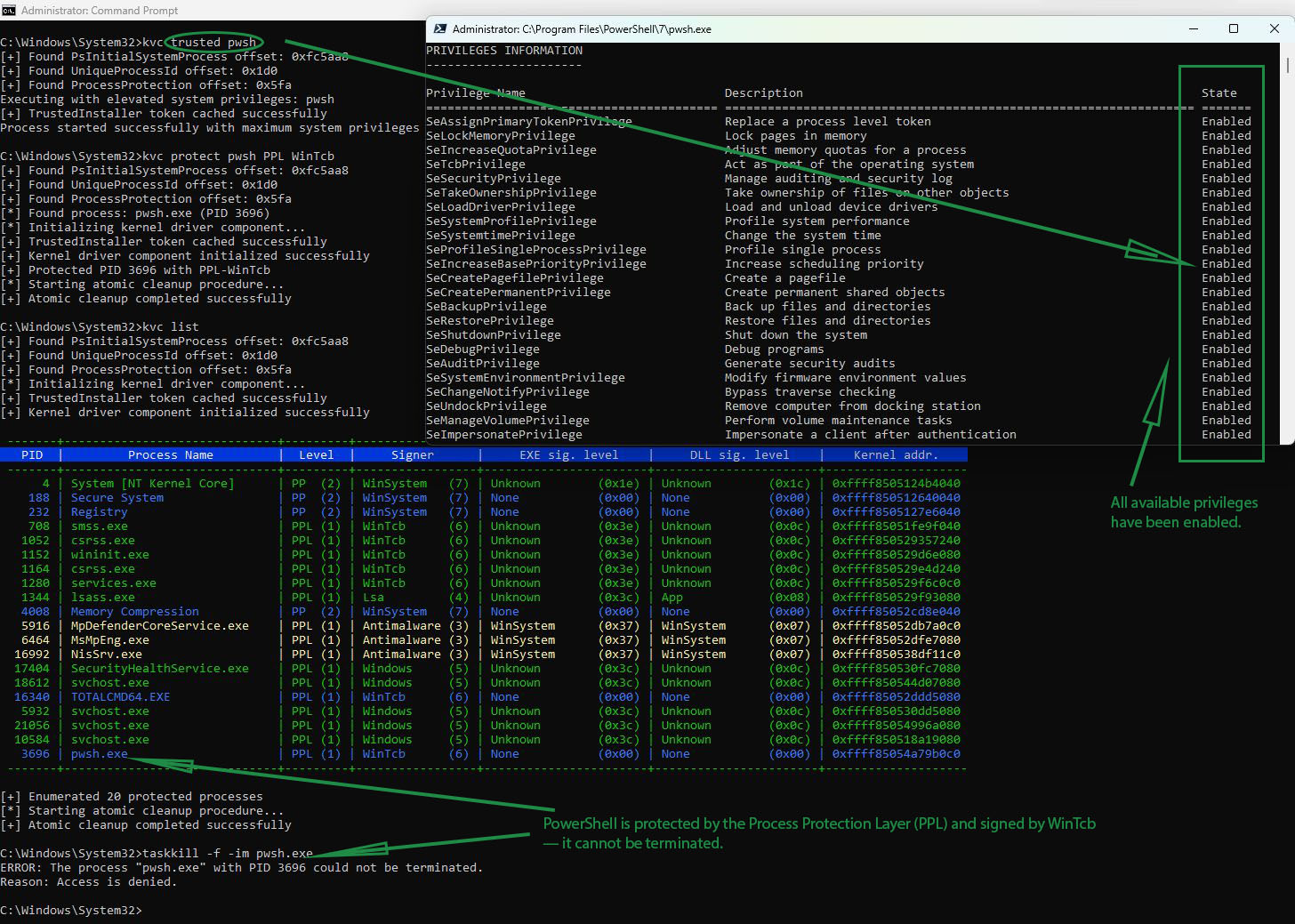The image size is (1295, 924).
Task: Select the MsMpEng.exe process row
Action: (109, 640)
